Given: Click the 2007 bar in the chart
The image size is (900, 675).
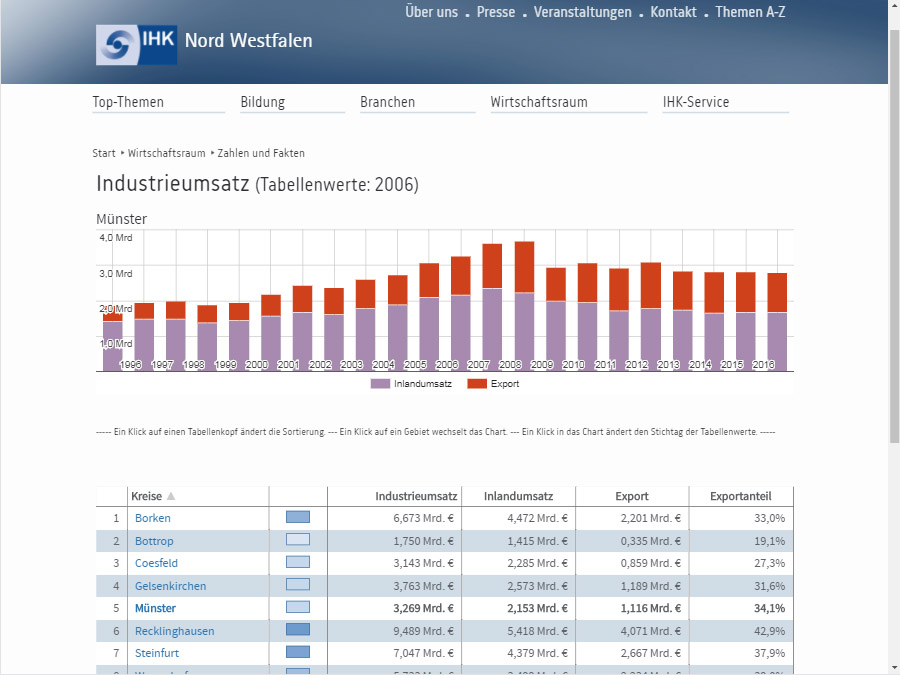Looking at the screenshot, I should point(492,307).
